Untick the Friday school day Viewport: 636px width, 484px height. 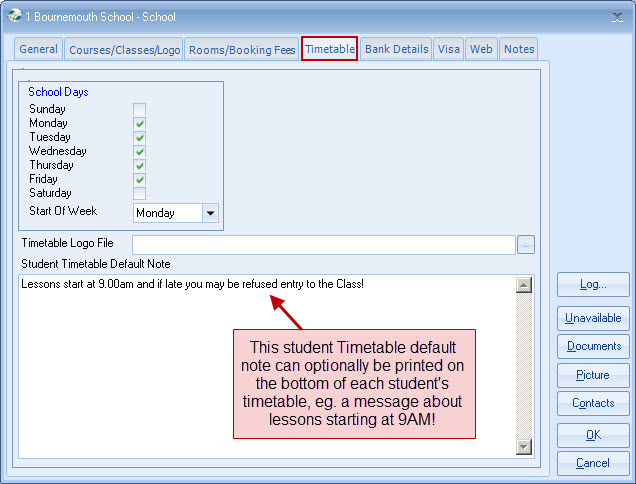(140, 179)
